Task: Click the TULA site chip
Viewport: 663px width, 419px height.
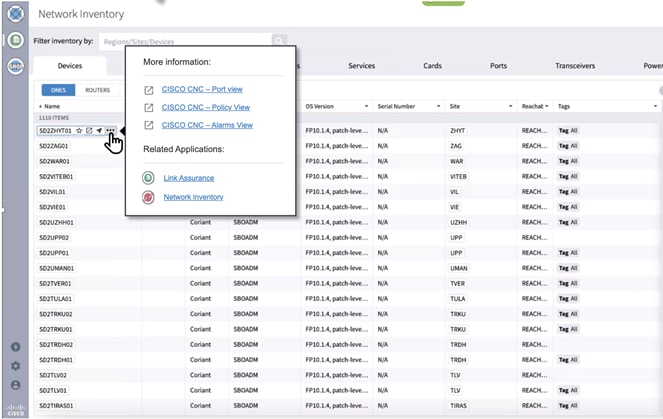Action: pyautogui.click(x=458, y=299)
